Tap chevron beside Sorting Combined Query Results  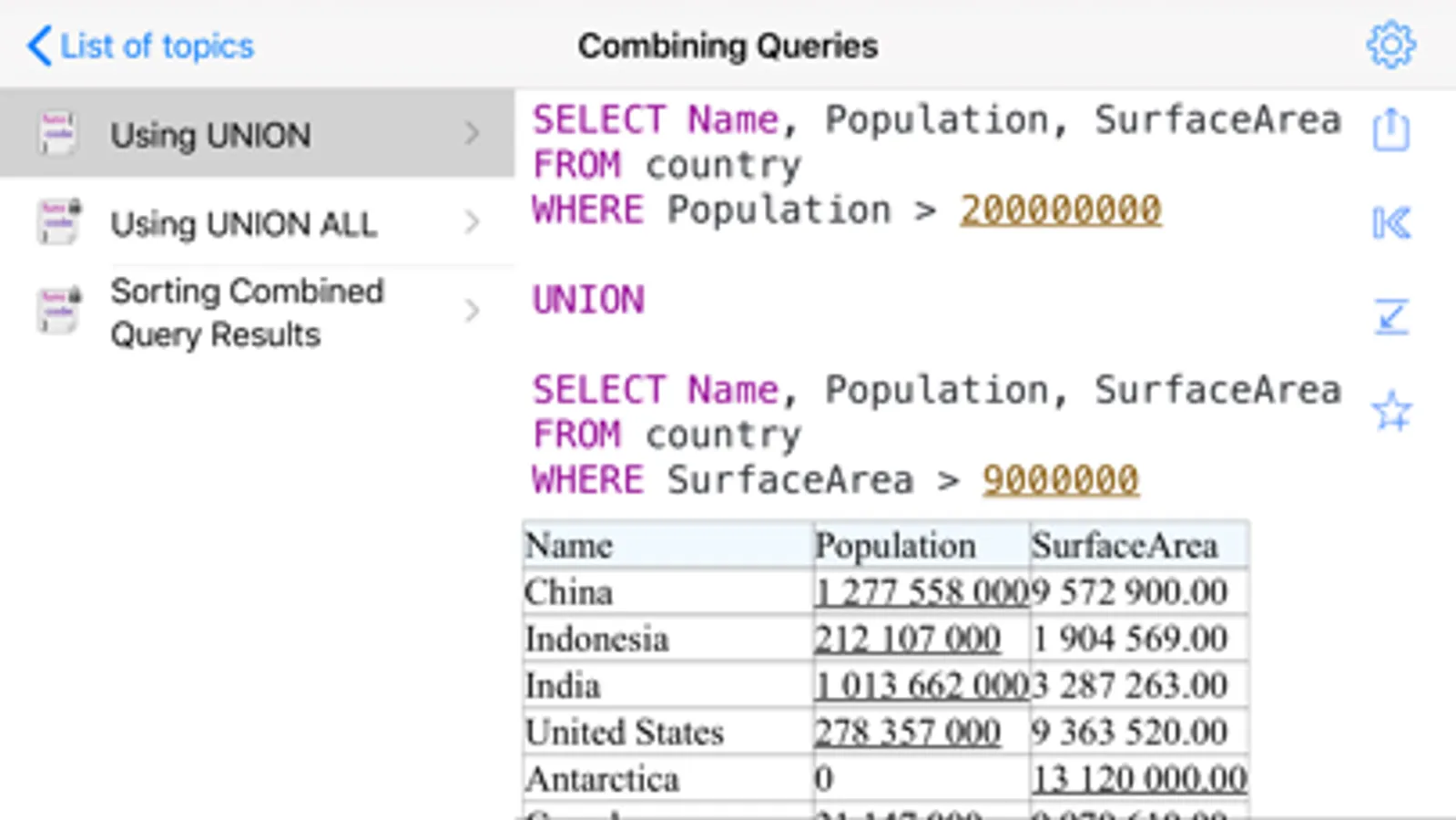(472, 311)
